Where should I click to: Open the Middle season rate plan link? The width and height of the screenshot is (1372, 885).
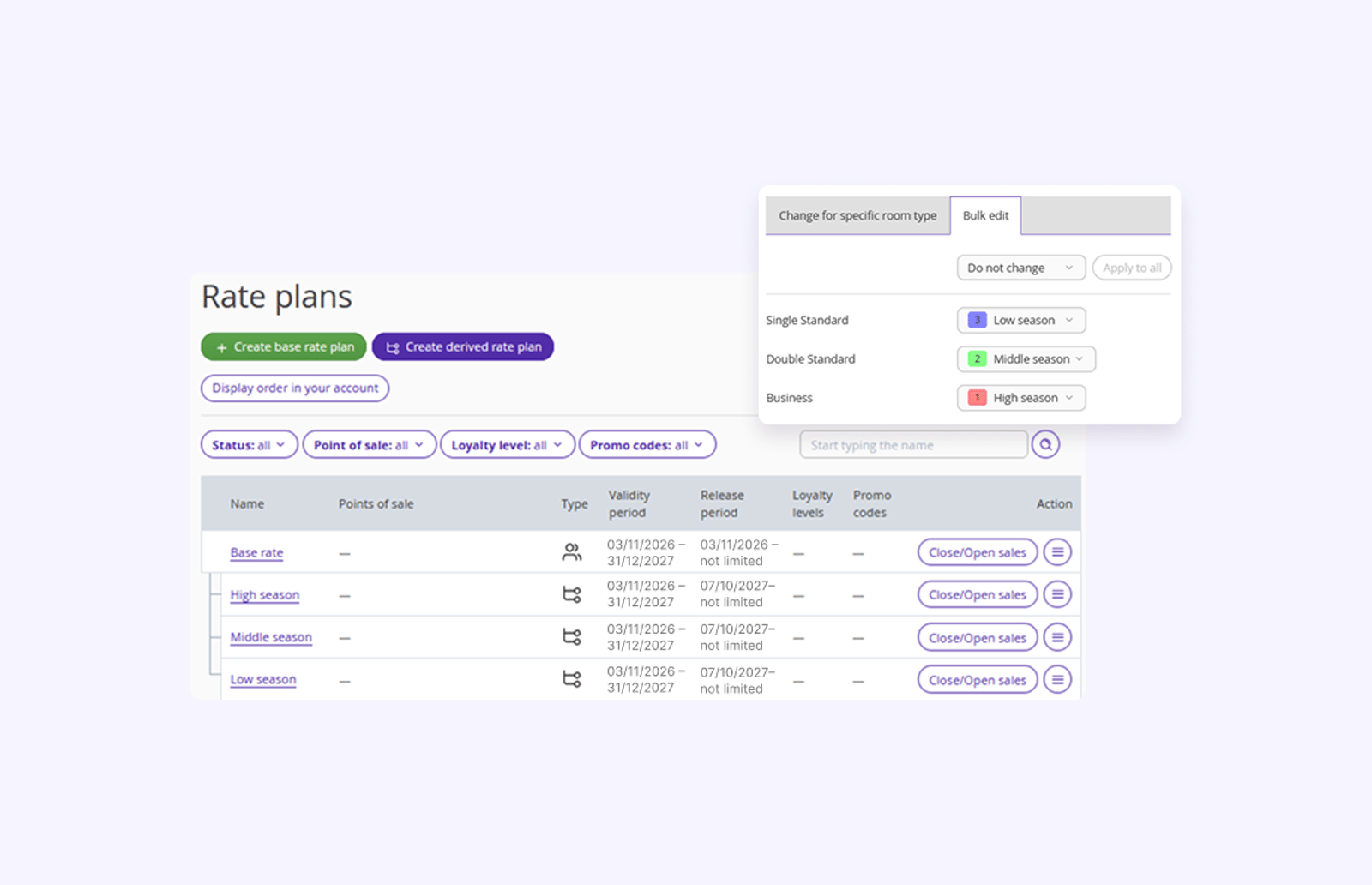click(x=271, y=637)
